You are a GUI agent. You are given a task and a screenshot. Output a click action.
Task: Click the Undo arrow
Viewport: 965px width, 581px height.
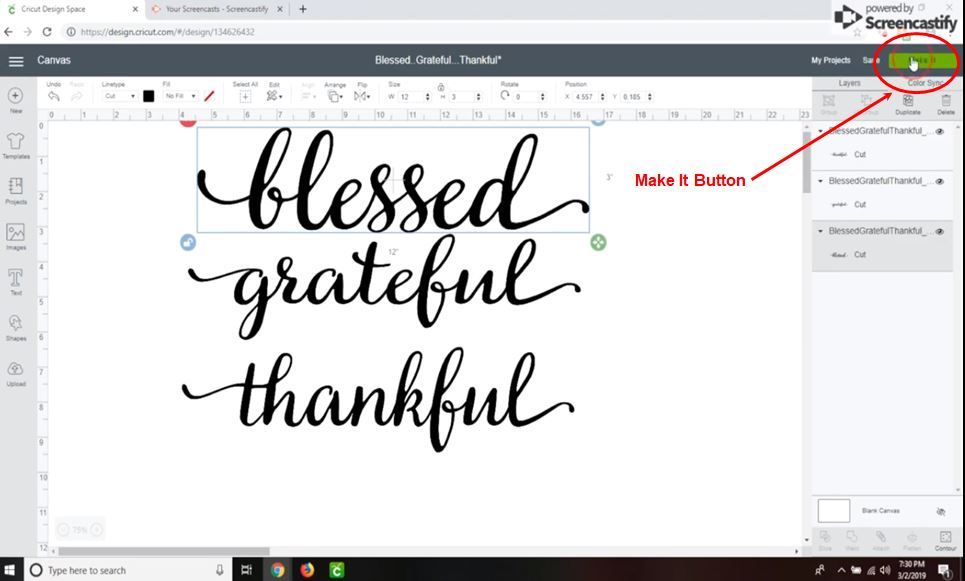54,97
